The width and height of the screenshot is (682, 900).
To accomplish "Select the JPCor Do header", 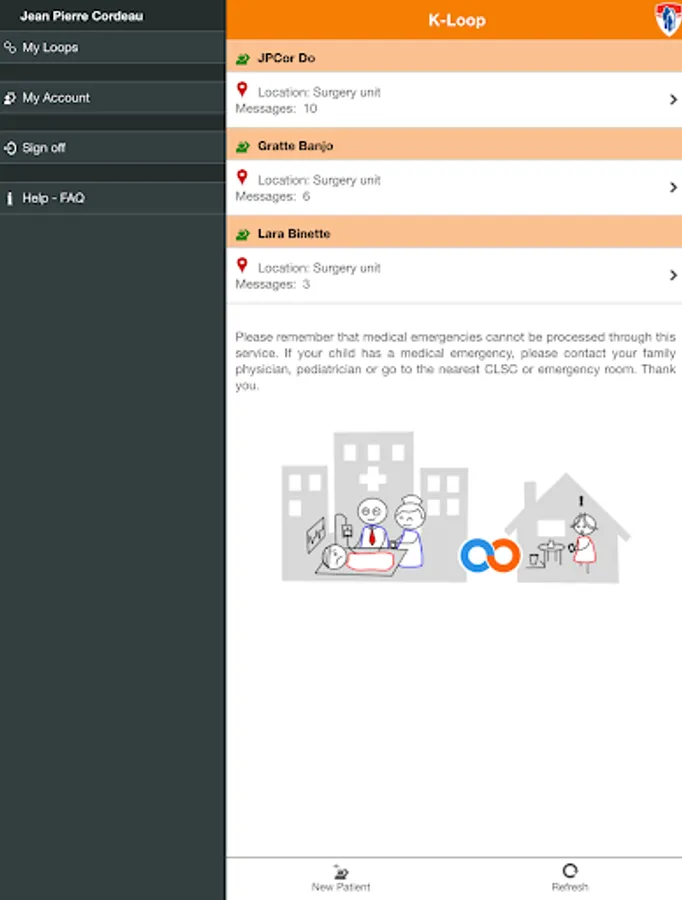I will point(454,58).
